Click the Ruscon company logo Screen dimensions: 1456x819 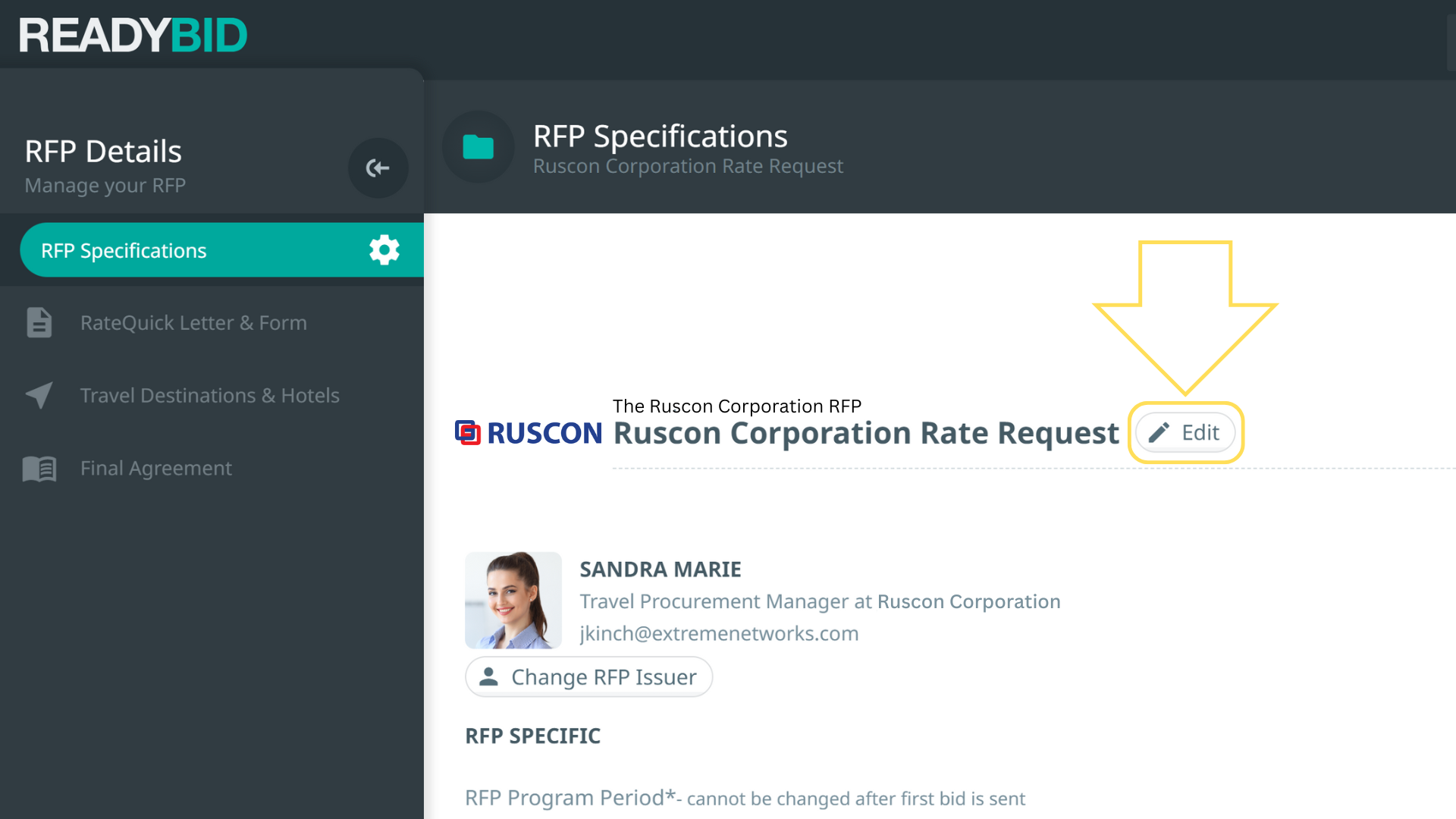pos(529,433)
